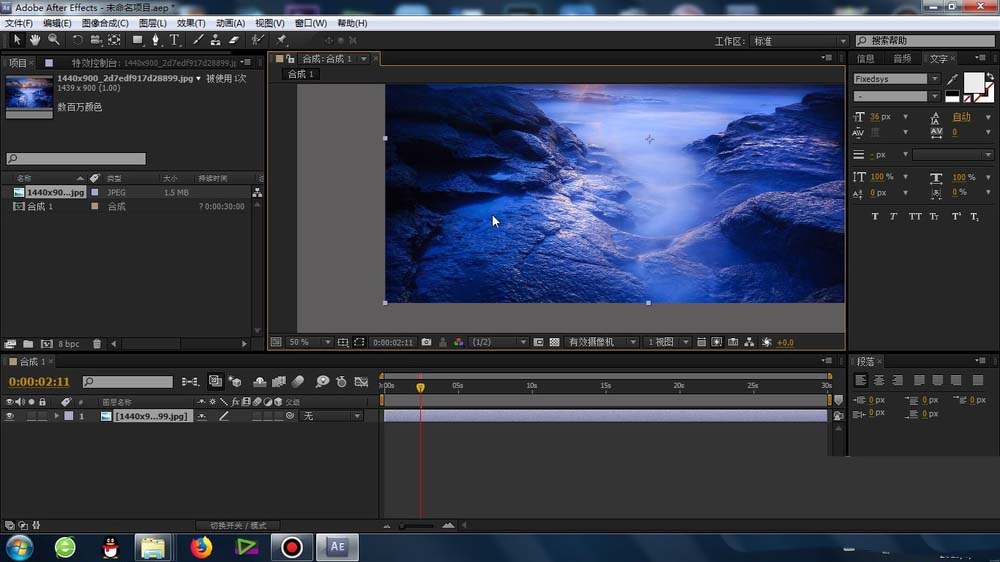Select the Horizontal Type tool
The width and height of the screenshot is (1000, 562).
tap(174, 40)
